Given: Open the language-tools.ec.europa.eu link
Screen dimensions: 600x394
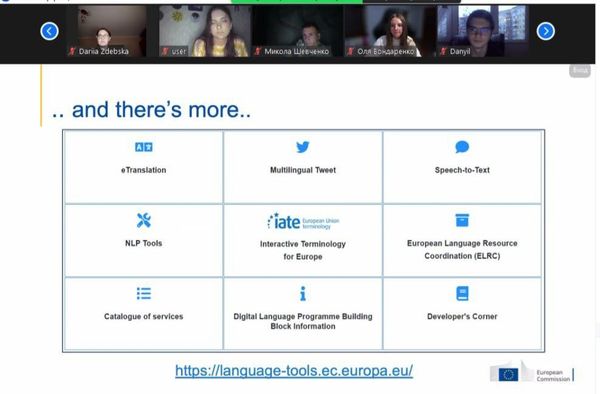Looking at the screenshot, I should [x=294, y=371].
